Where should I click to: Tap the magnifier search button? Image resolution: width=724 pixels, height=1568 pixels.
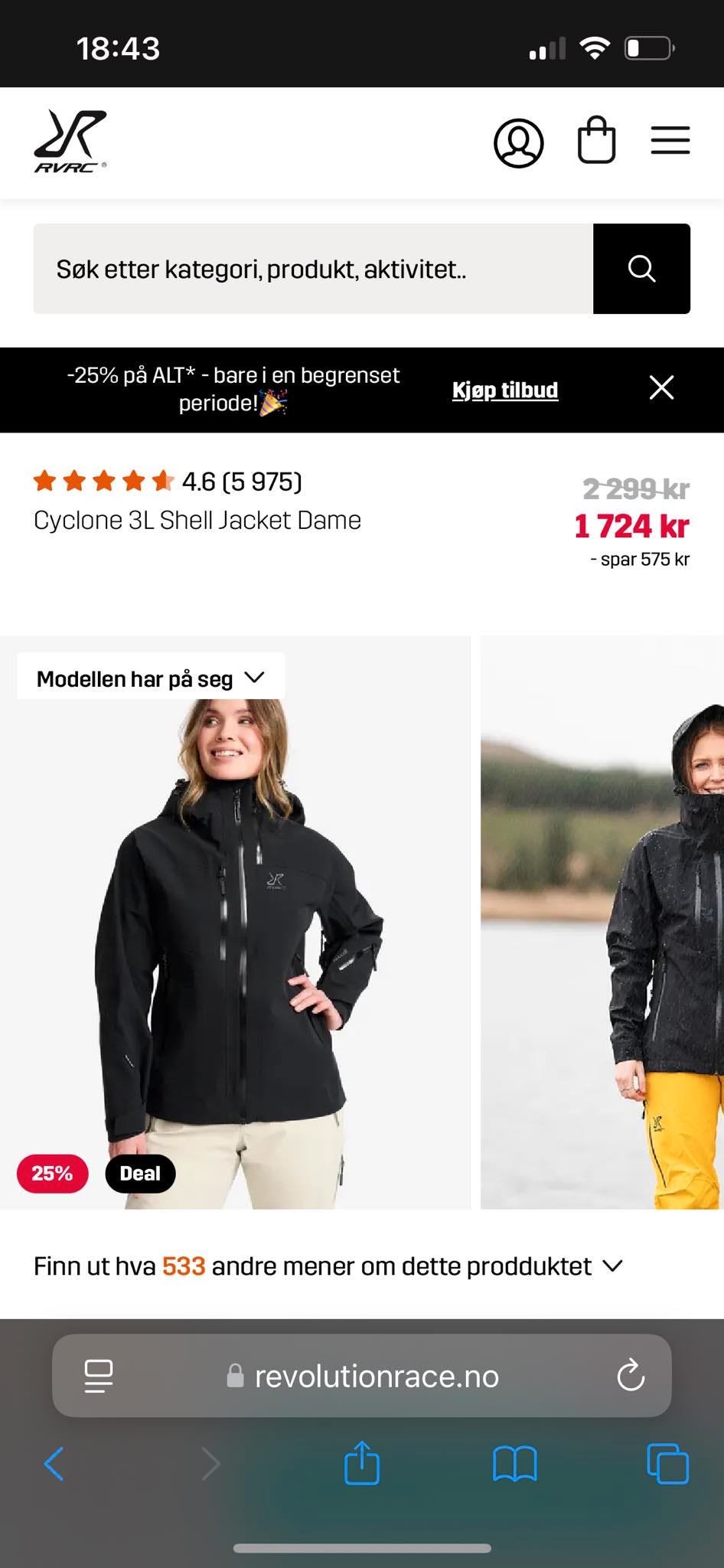(641, 269)
